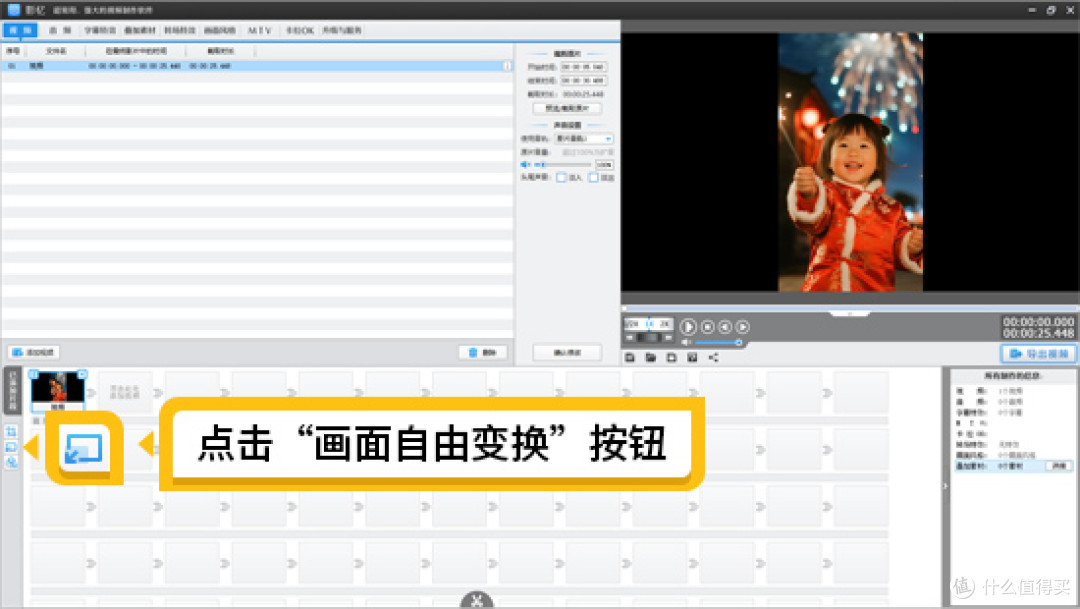Open a project with the folder icon
Screen dimensions: 1080x609
point(650,357)
